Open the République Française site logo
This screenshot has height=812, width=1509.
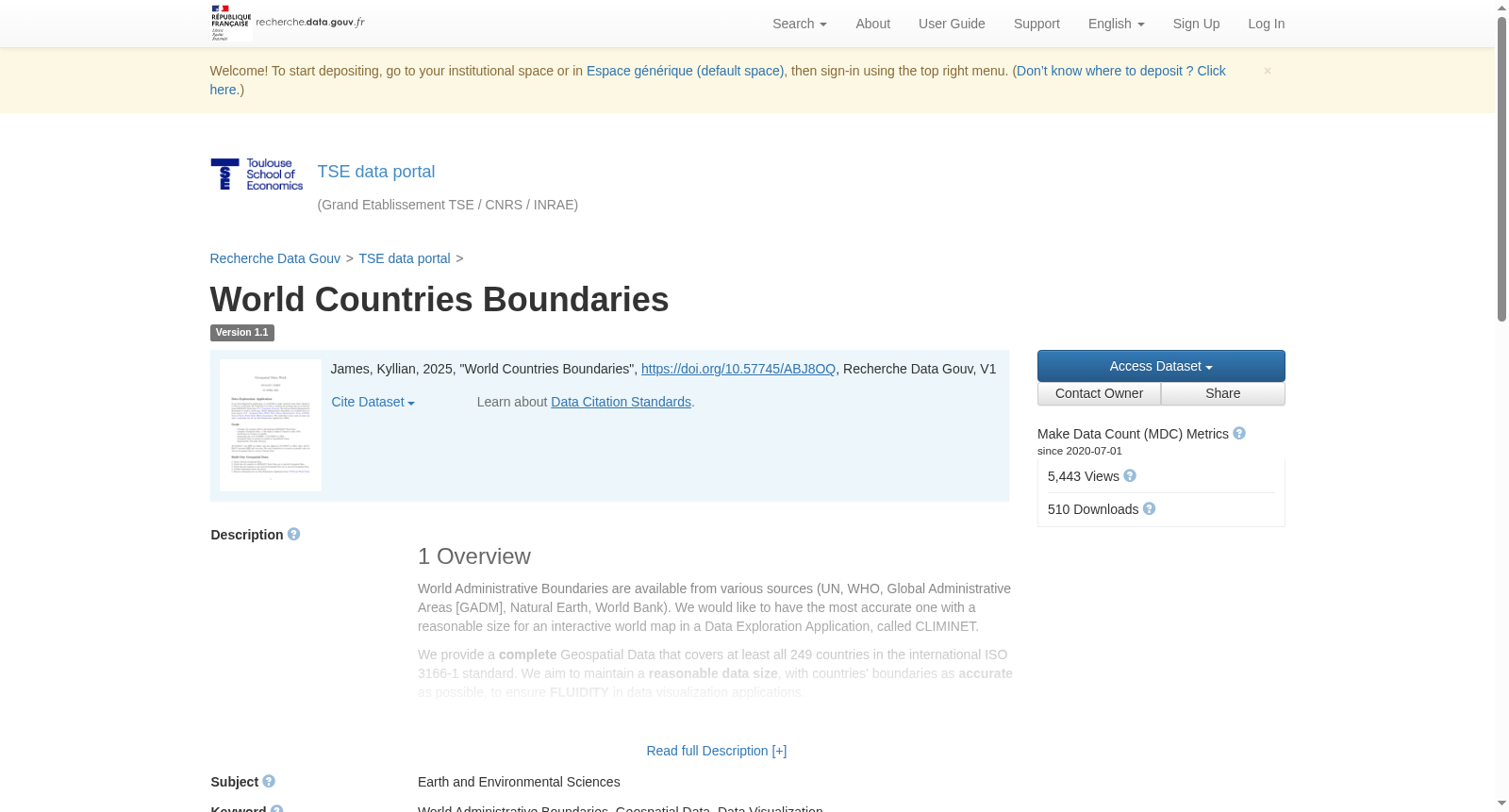pos(288,23)
